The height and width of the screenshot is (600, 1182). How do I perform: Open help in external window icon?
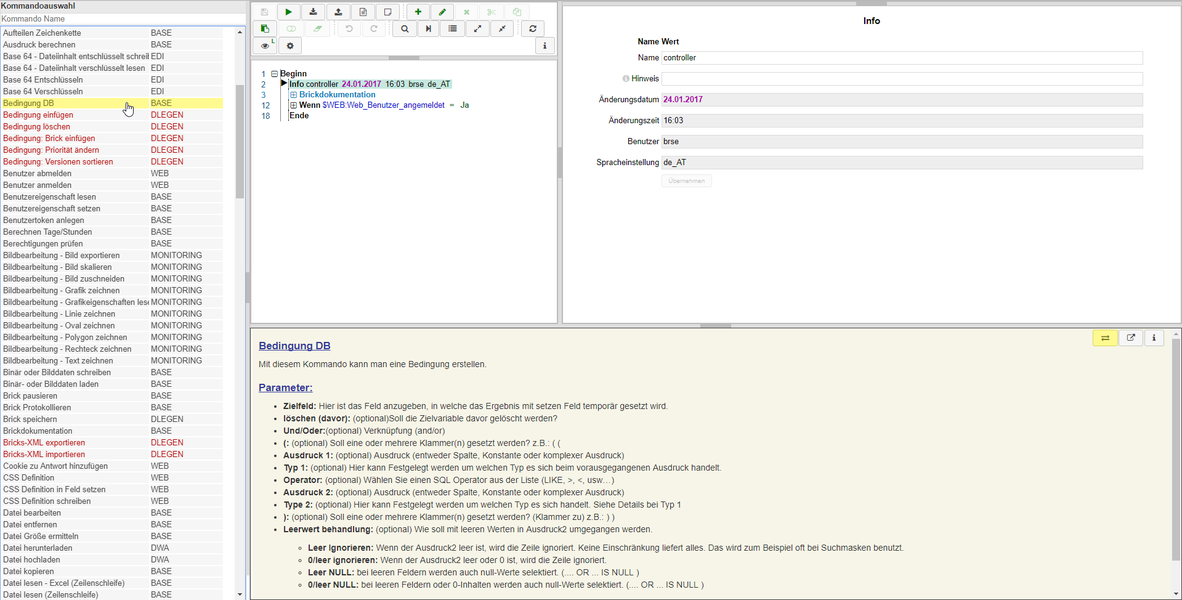[x=1130, y=338]
